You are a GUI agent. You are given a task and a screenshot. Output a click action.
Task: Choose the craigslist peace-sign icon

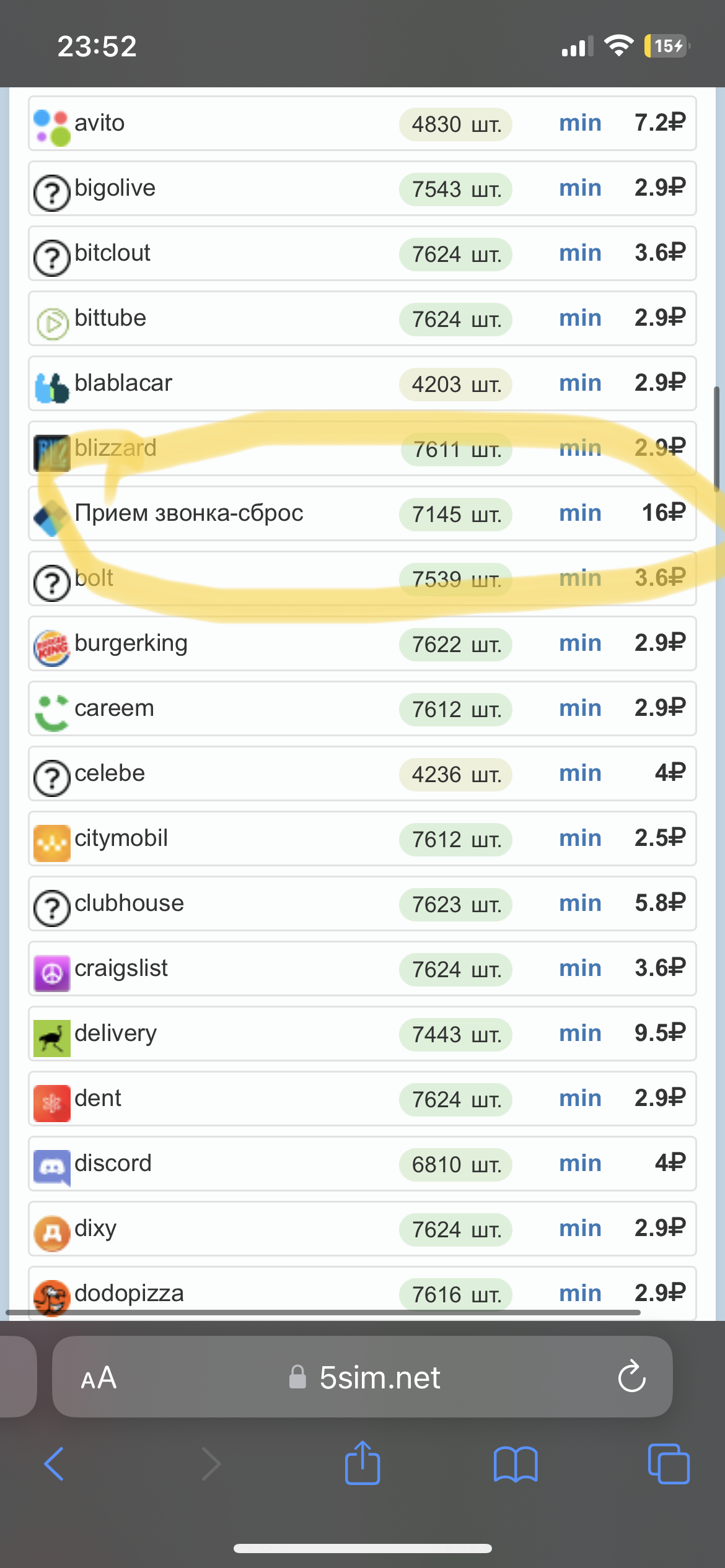pos(52,973)
